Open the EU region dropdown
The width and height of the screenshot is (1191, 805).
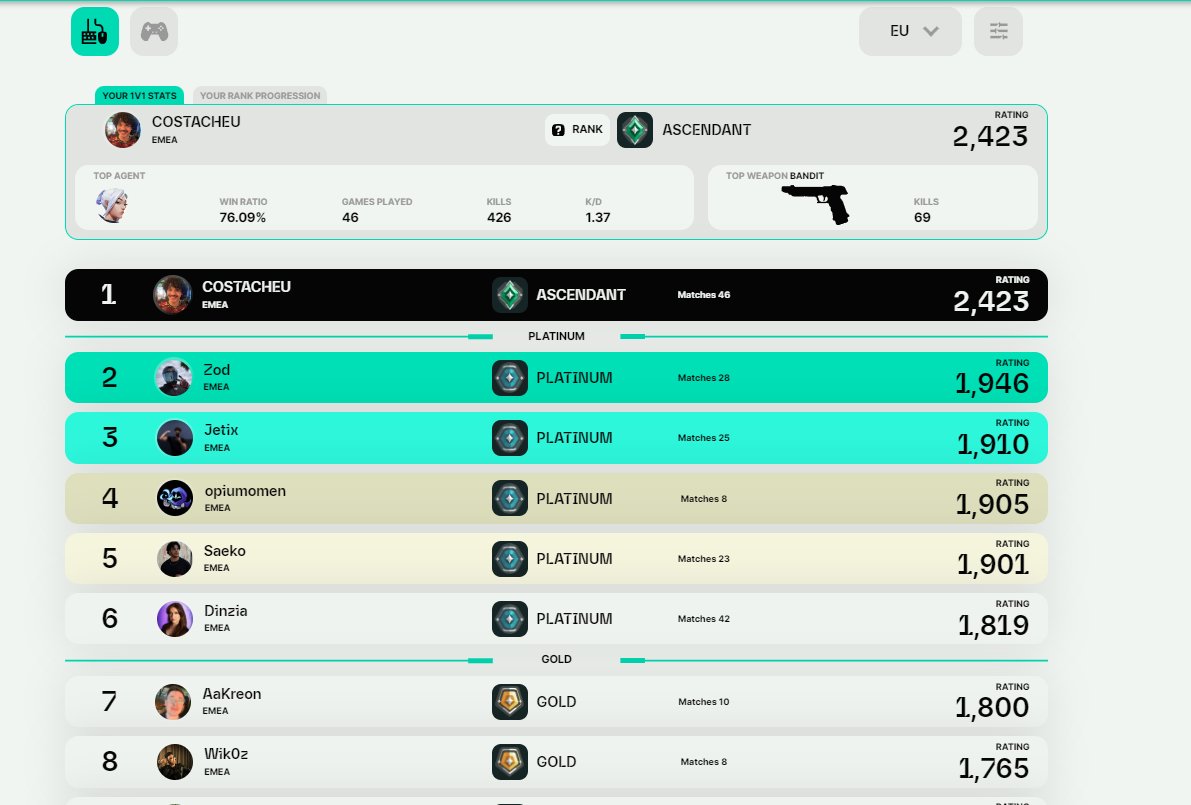910,31
